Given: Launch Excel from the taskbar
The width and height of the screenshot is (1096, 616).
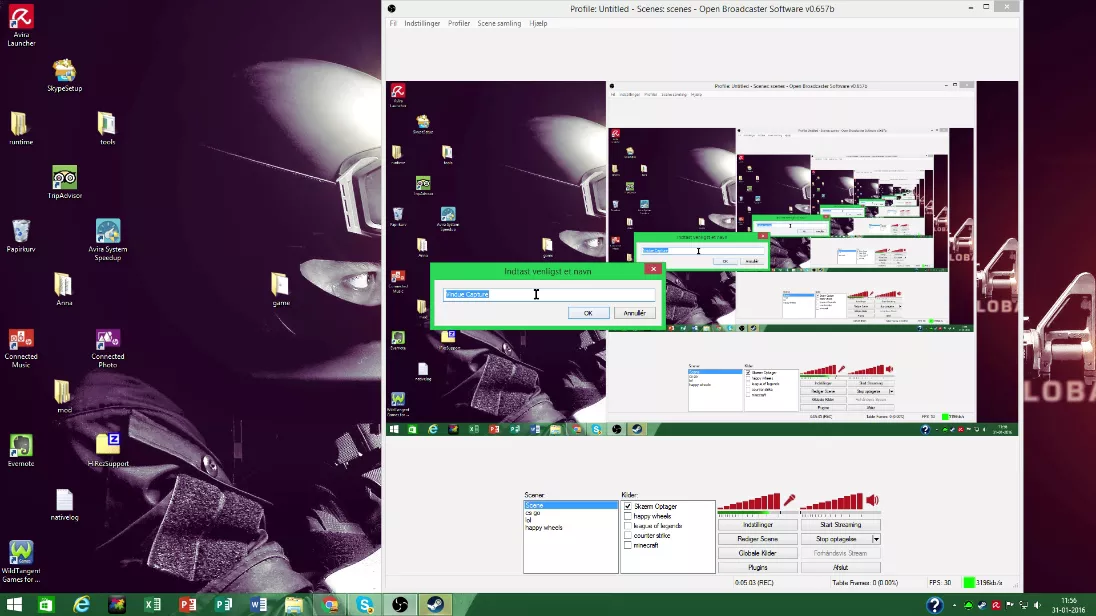Looking at the screenshot, I should tap(152, 604).
